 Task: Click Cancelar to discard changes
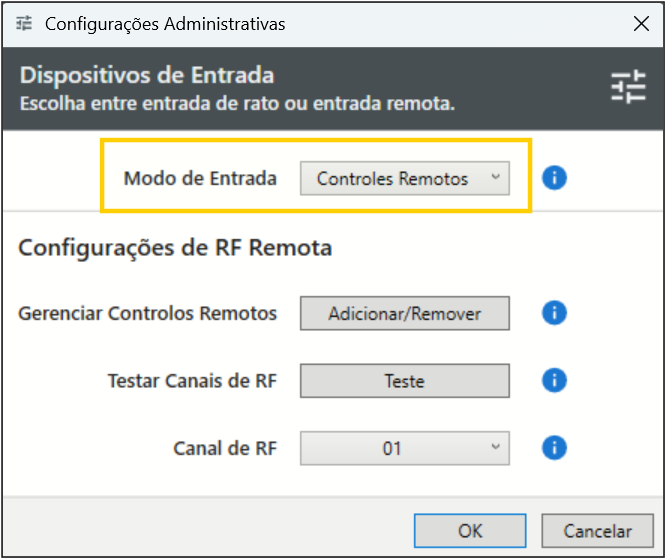[597, 531]
